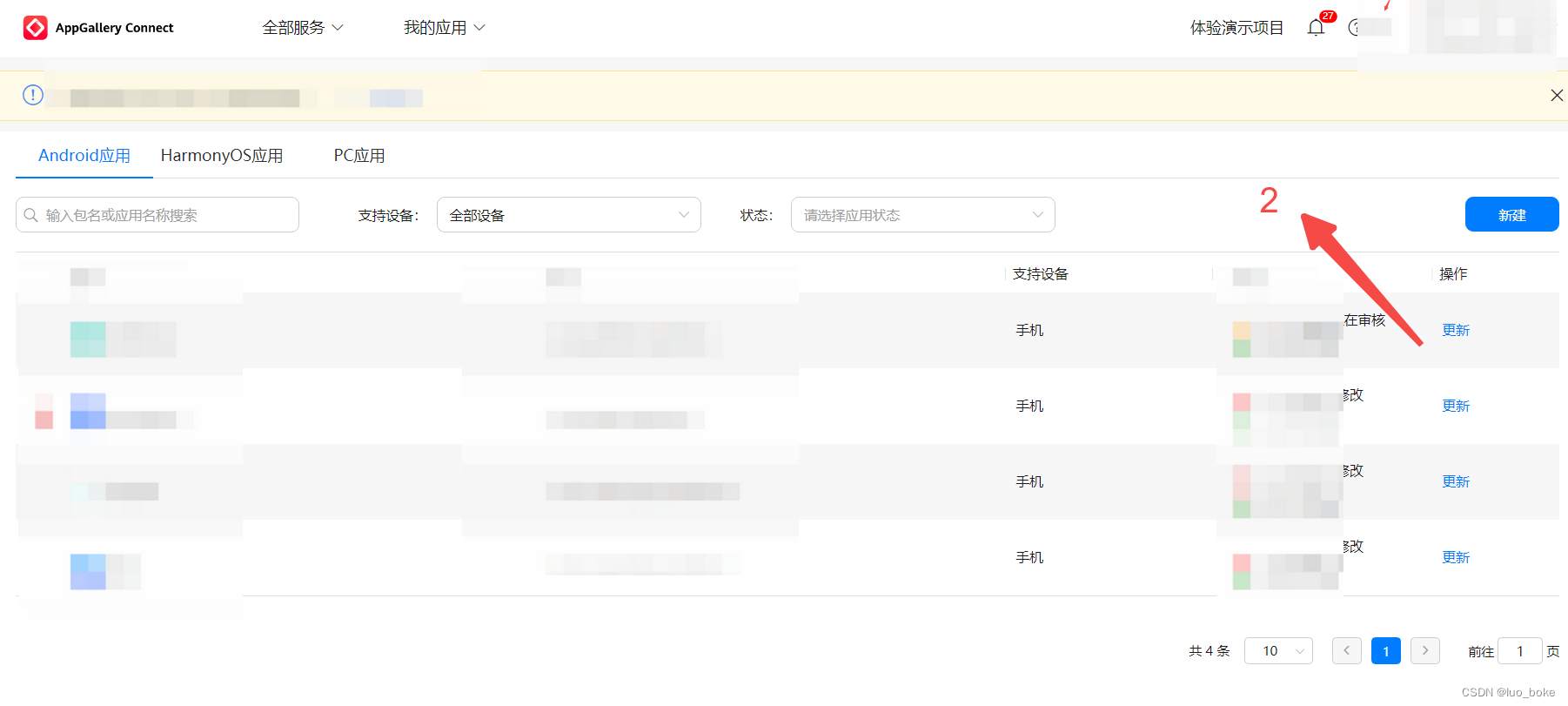Focus the 输入包名或应用名称搜索 search box
Screen dimensions: 1568x706
157,215
